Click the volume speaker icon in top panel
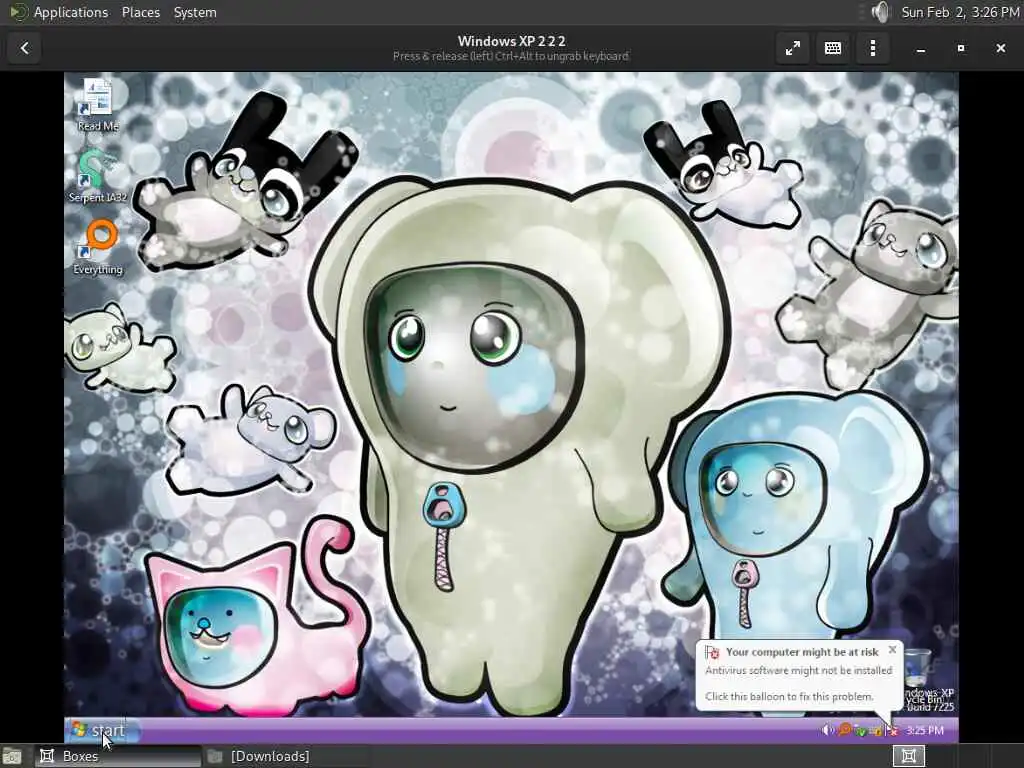The width and height of the screenshot is (1024, 768). 880,12
